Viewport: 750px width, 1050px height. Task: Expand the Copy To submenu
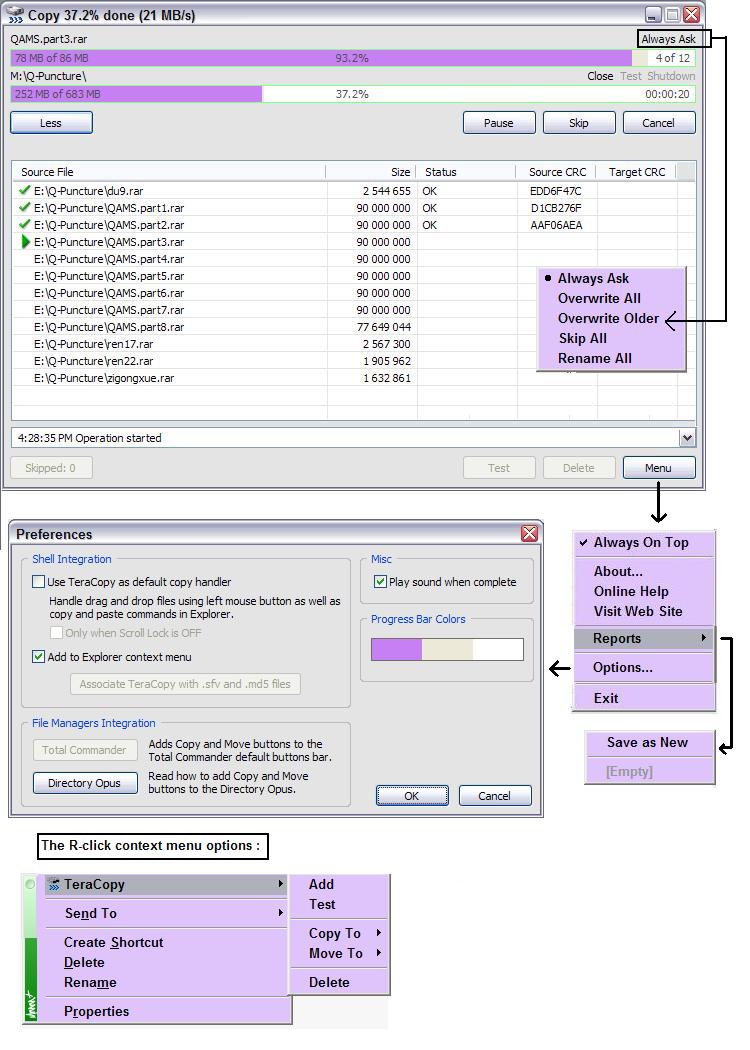coord(340,933)
